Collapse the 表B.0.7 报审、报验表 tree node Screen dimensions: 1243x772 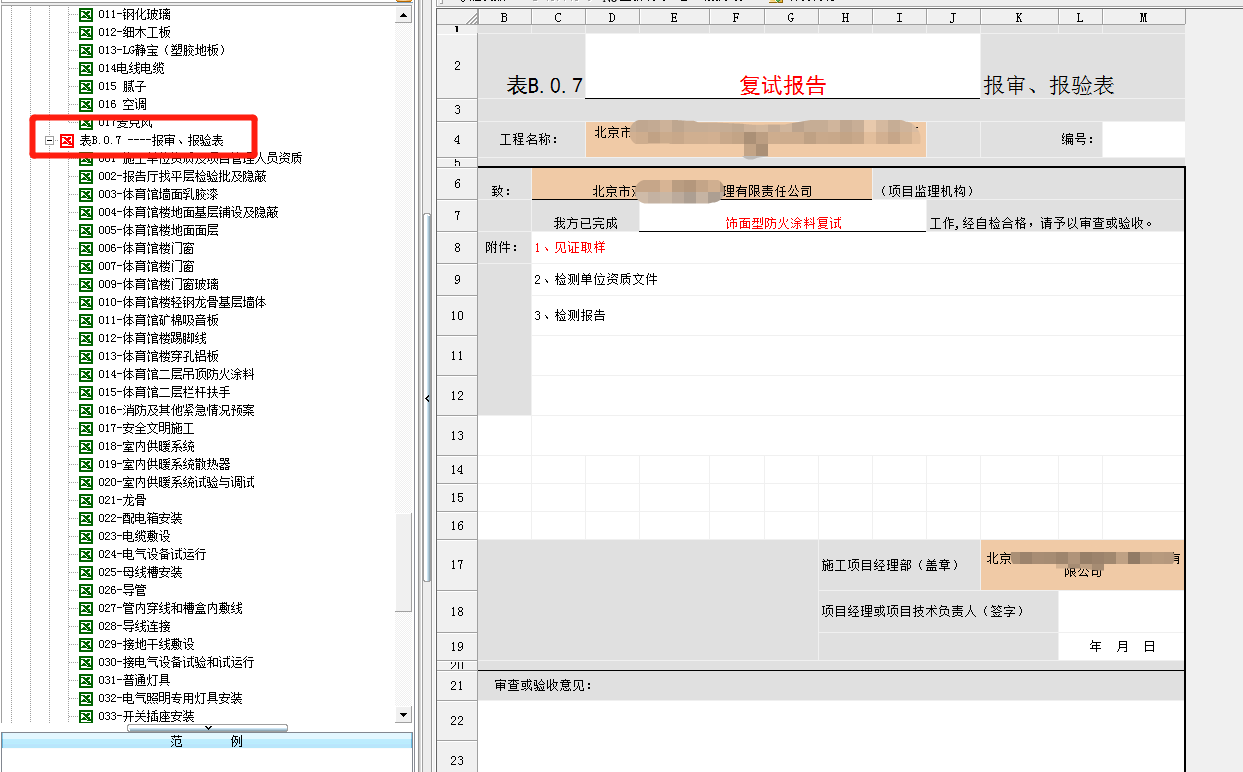(48, 141)
